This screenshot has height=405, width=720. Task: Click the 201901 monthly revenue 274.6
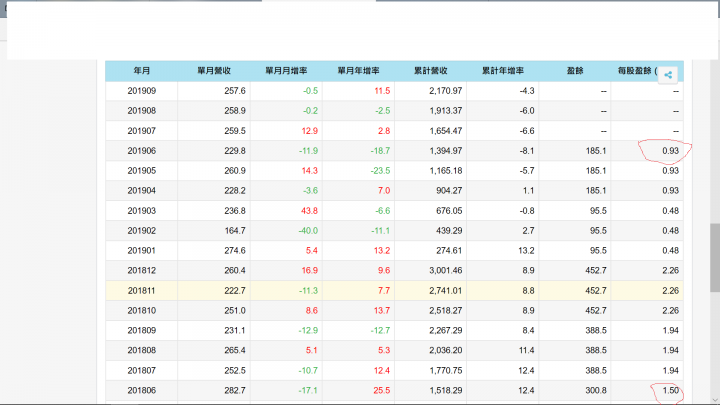point(235,251)
